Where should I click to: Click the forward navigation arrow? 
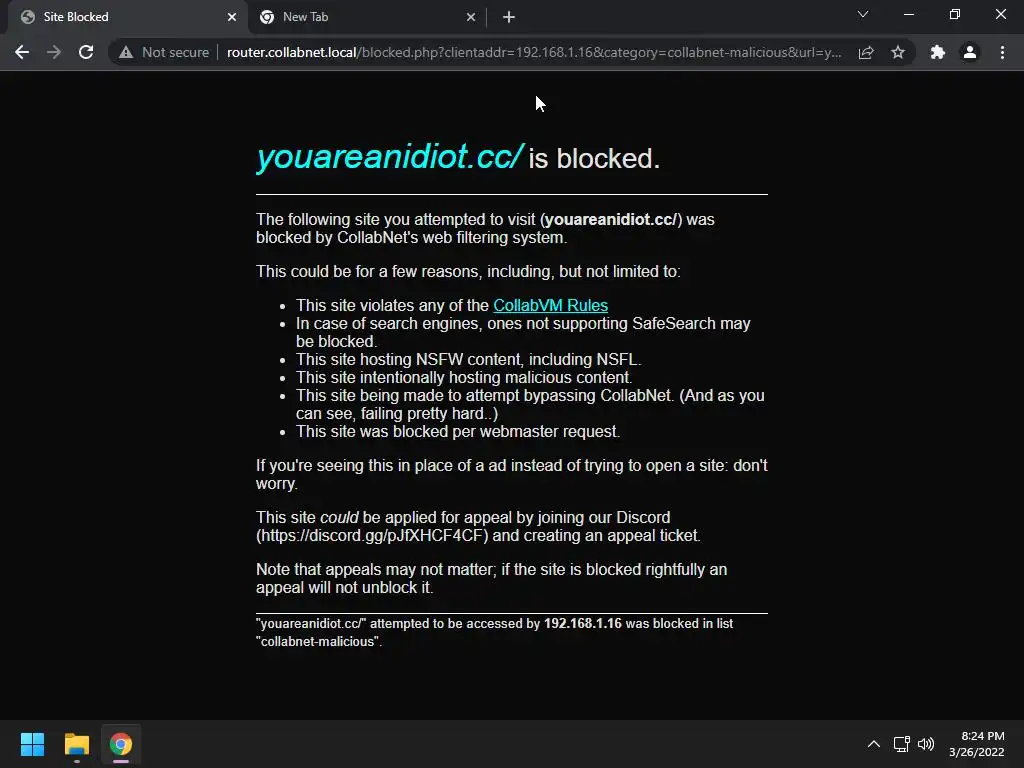tap(54, 52)
